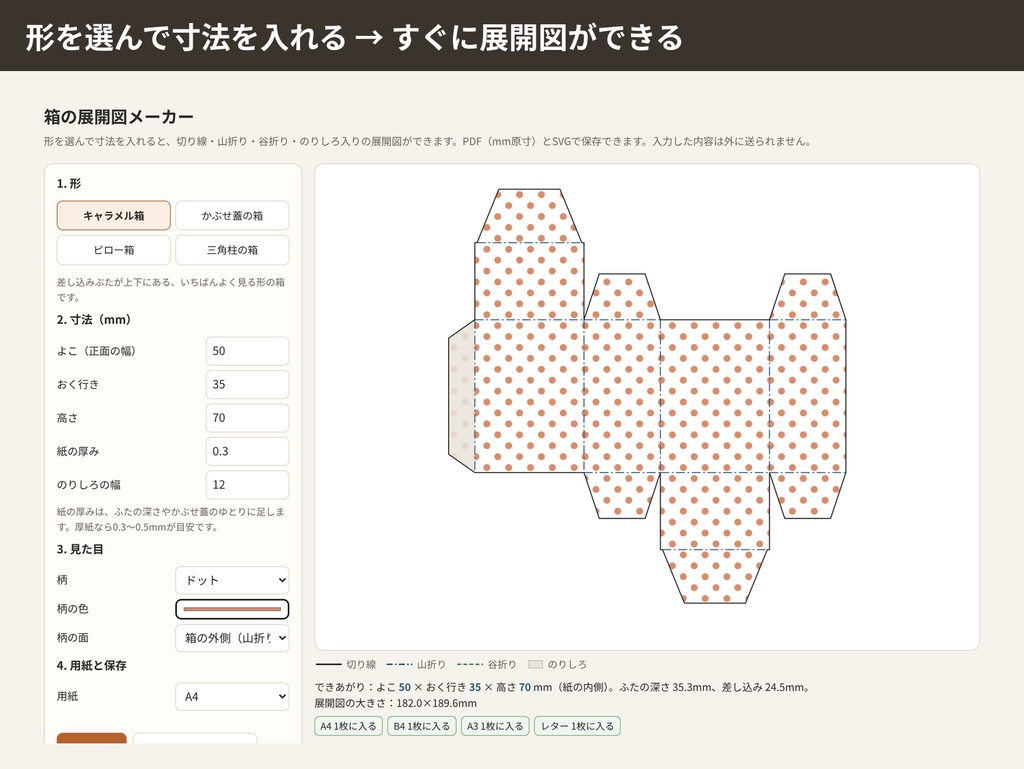
Task: Click the 切り線 legend line icon
Action: (x=328, y=665)
